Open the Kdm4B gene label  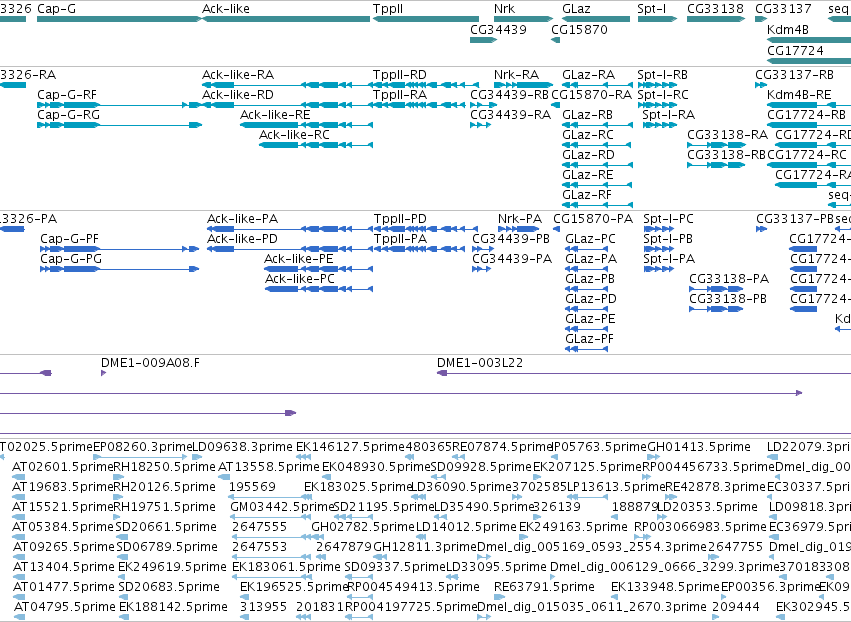click(788, 29)
